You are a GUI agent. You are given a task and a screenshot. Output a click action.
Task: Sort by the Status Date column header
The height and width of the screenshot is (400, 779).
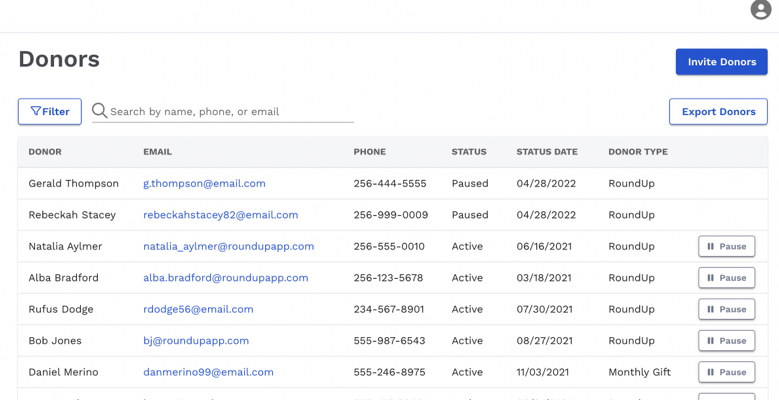546,152
